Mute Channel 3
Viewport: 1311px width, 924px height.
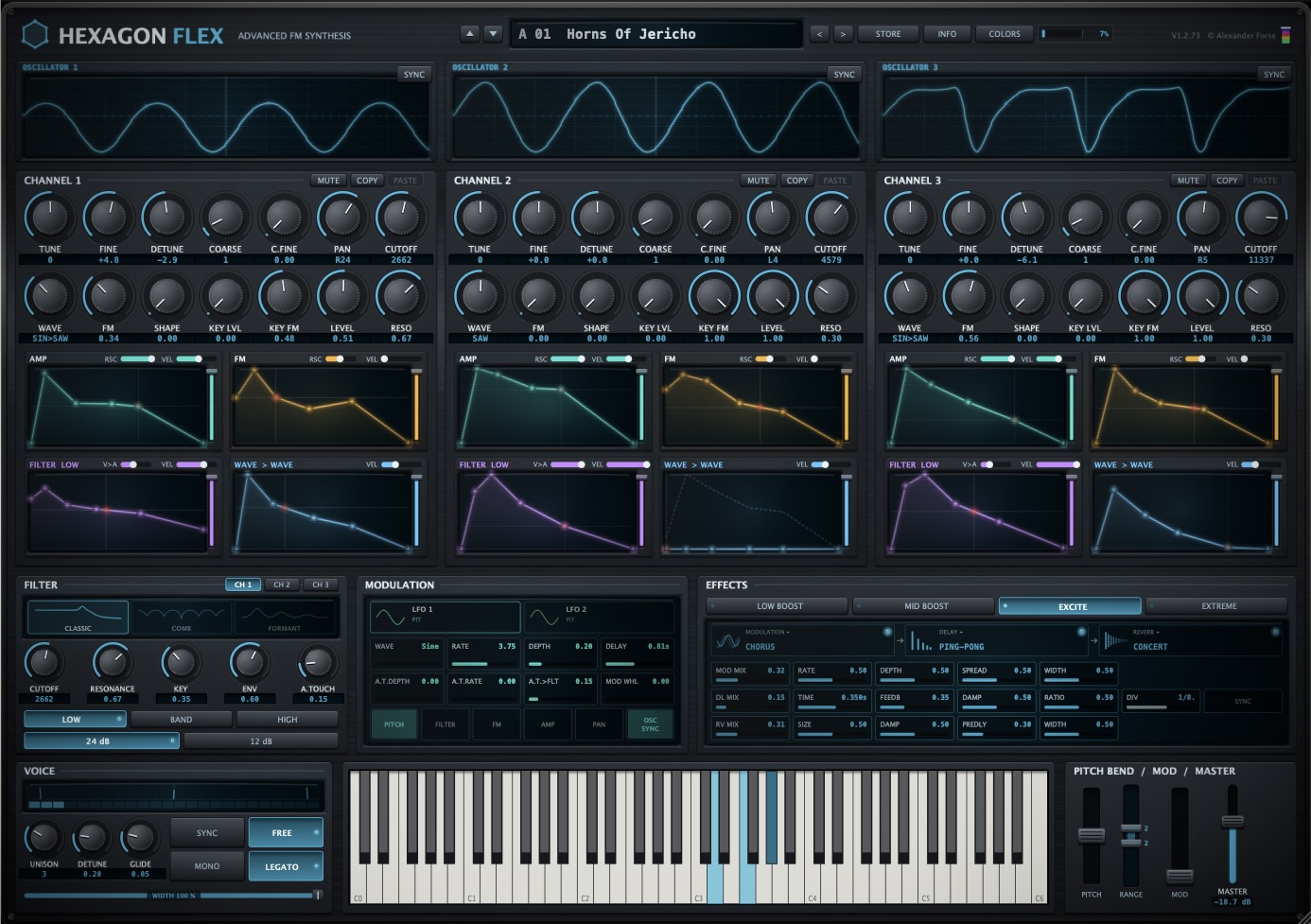tap(1188, 180)
